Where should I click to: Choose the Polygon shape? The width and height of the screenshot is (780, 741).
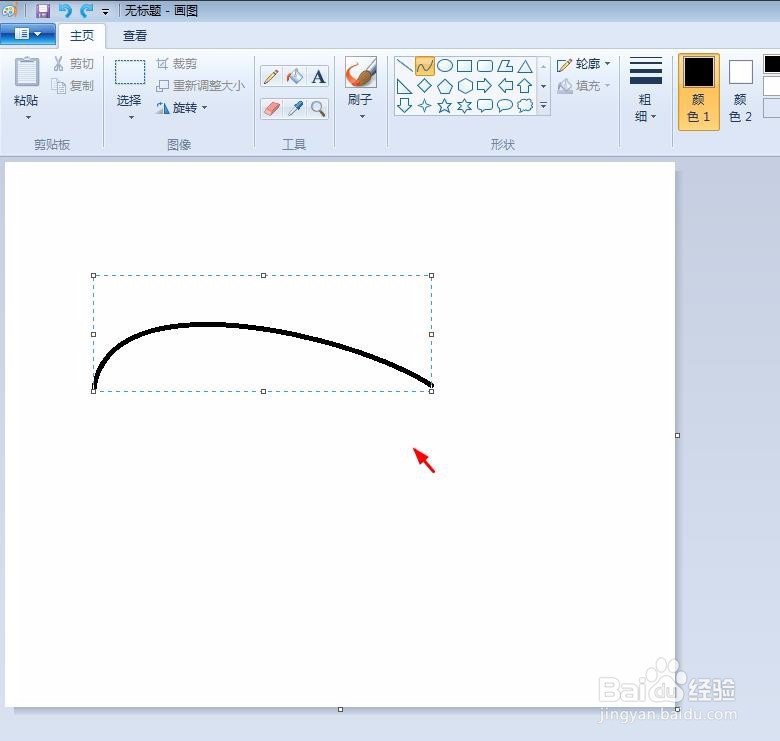pos(505,66)
